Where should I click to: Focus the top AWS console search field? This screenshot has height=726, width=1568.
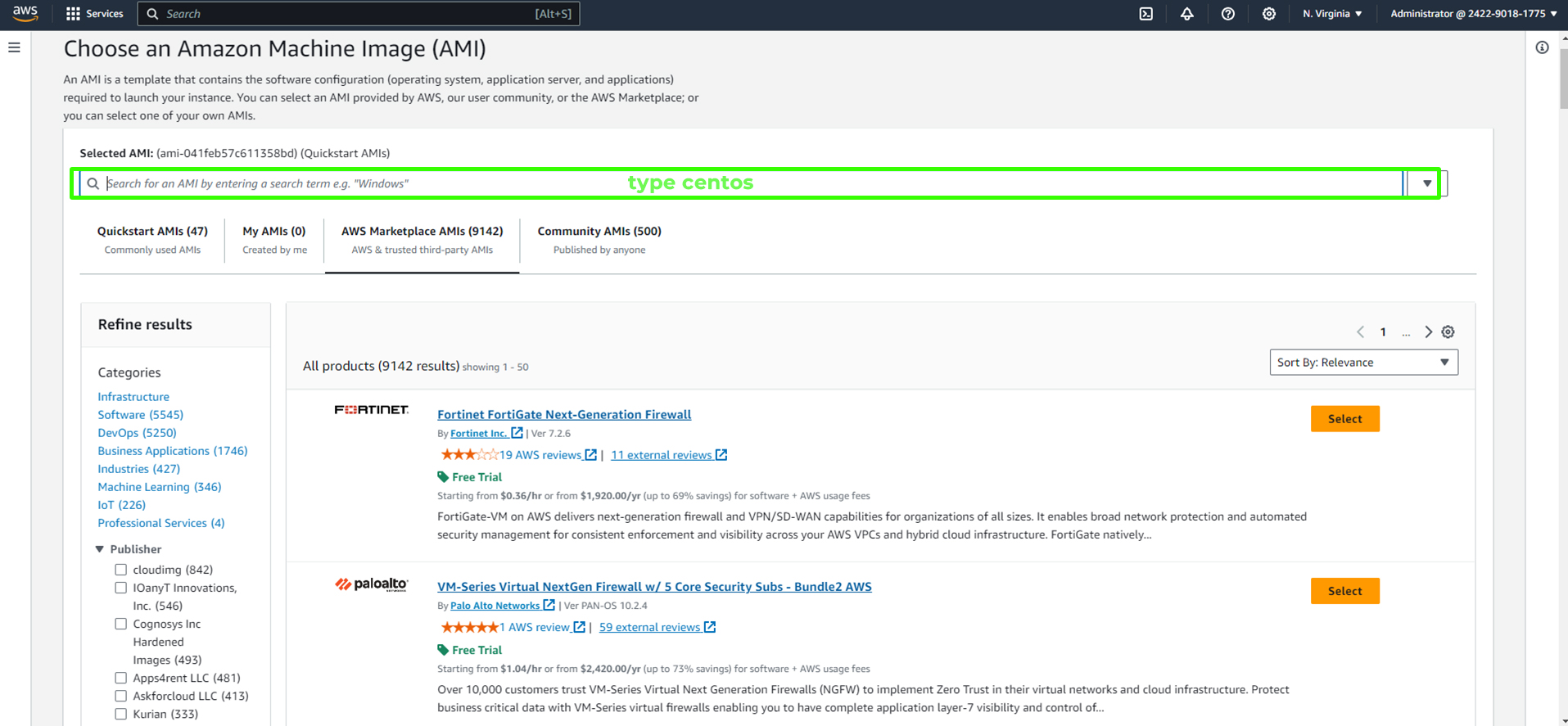(x=359, y=14)
